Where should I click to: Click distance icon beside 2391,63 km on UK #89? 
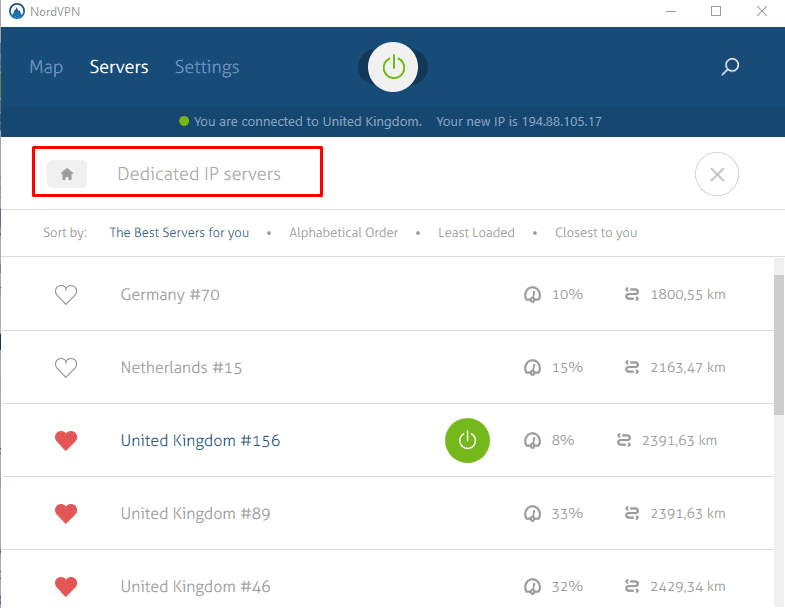click(632, 514)
